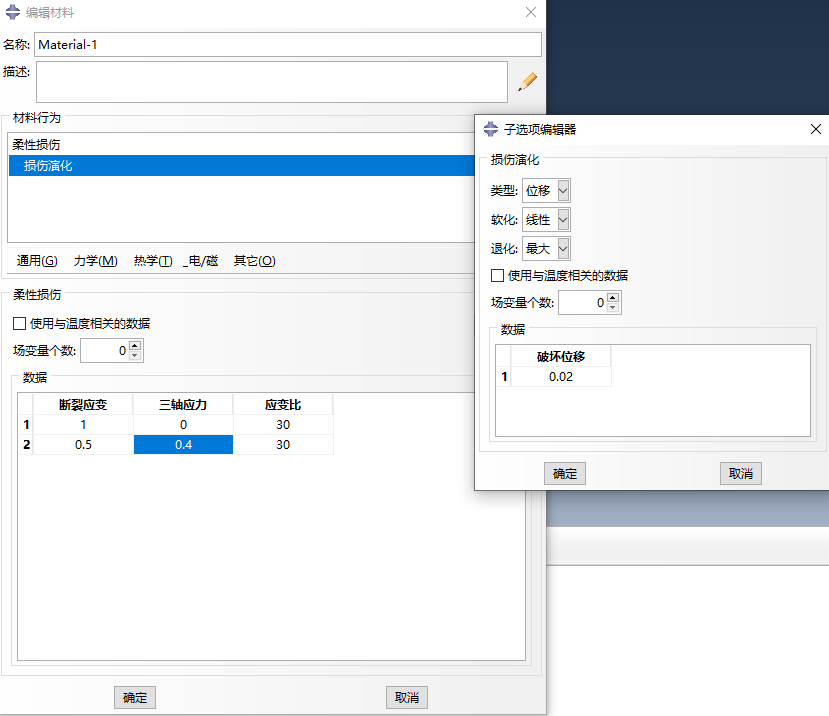Click the 破坏位移 column header
829x716 pixels.
coord(561,356)
